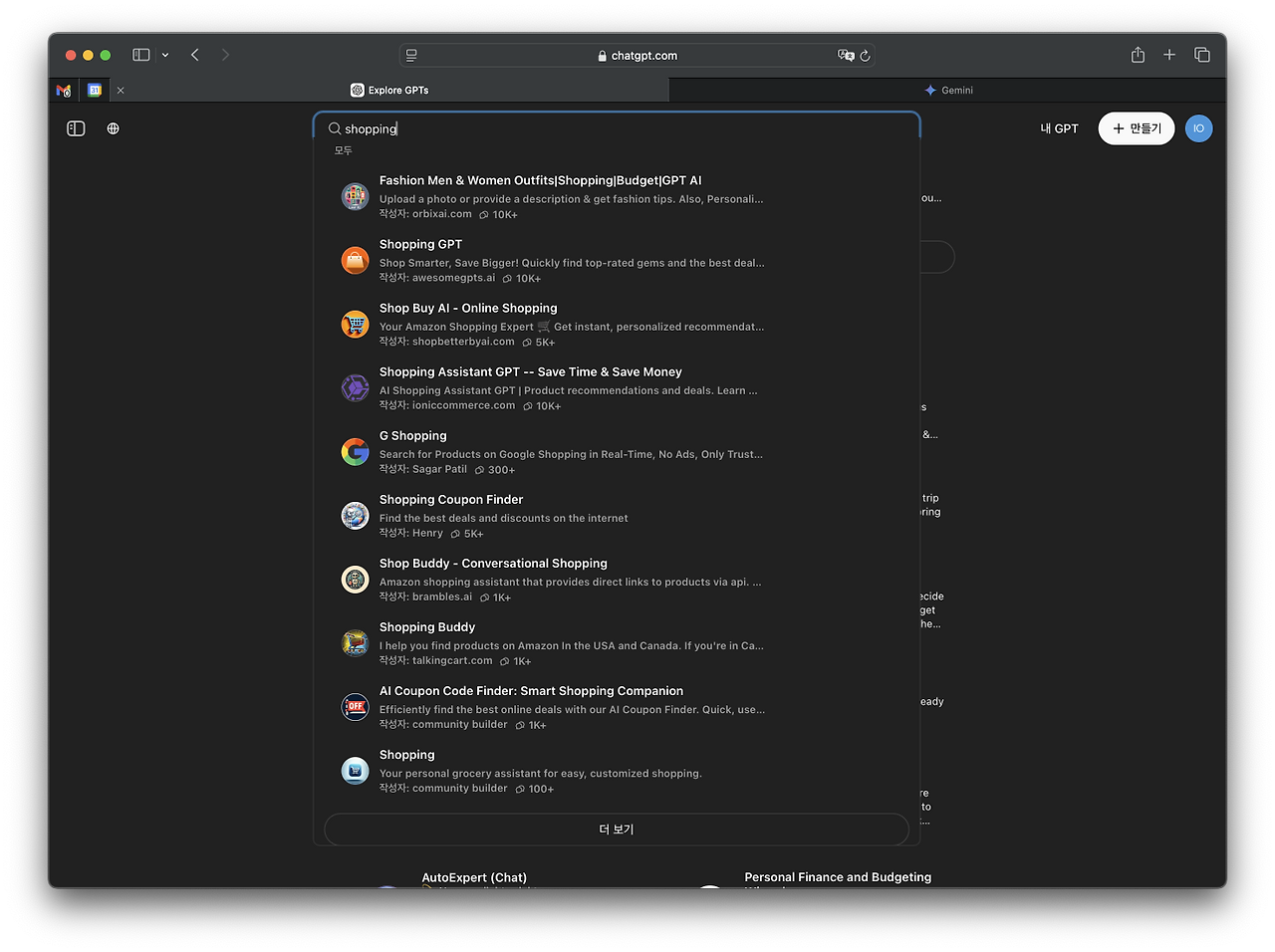Click the search magnifier icon
Image resolution: width=1275 pixels, height=952 pixels.
click(335, 128)
